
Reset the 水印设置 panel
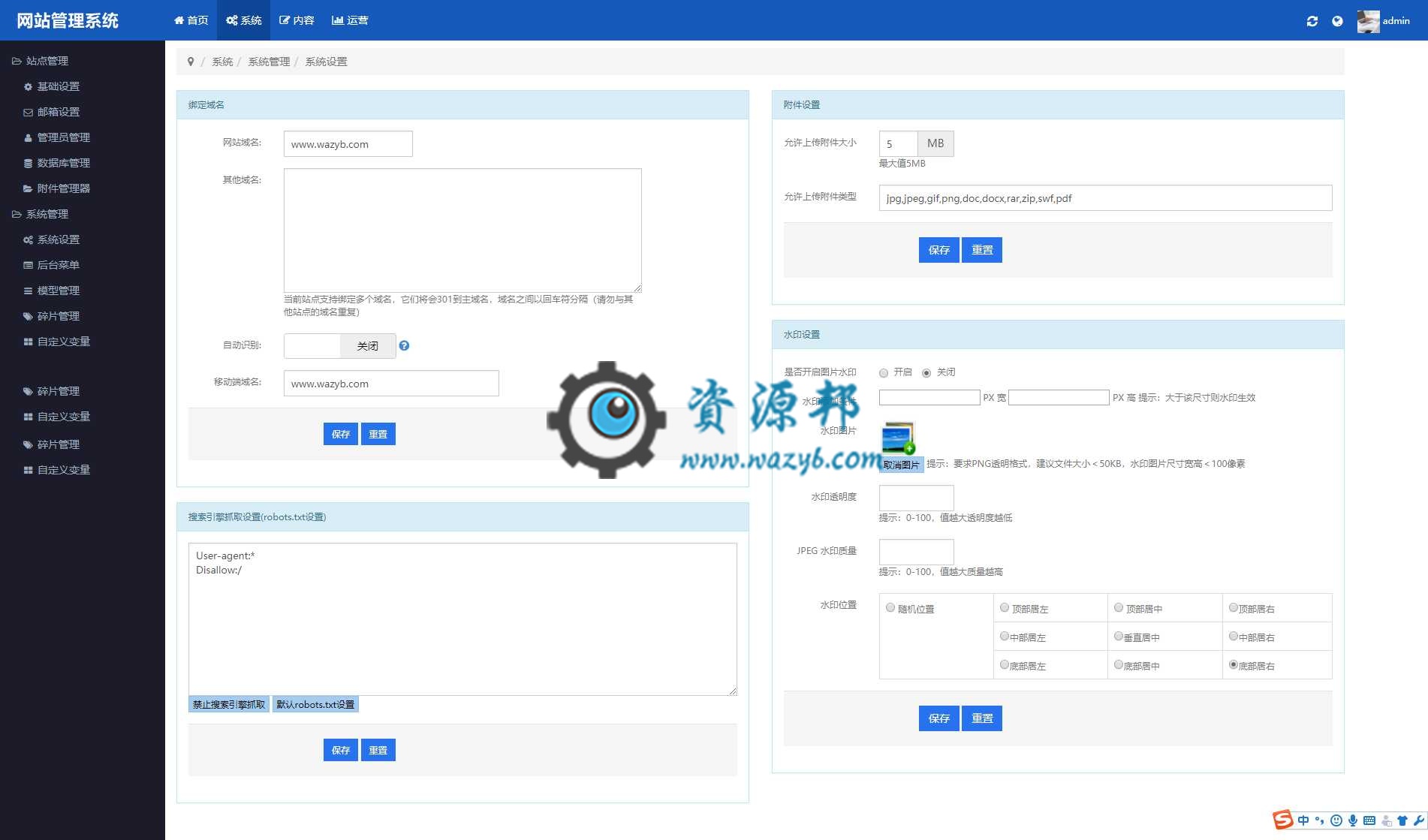click(982, 718)
